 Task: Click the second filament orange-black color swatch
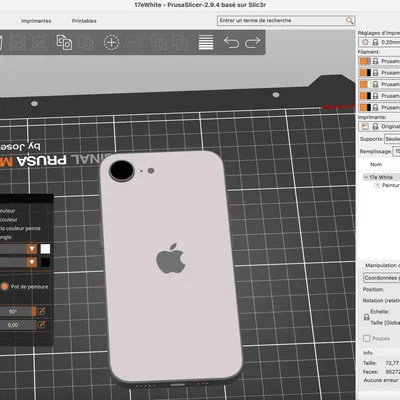pos(365,73)
